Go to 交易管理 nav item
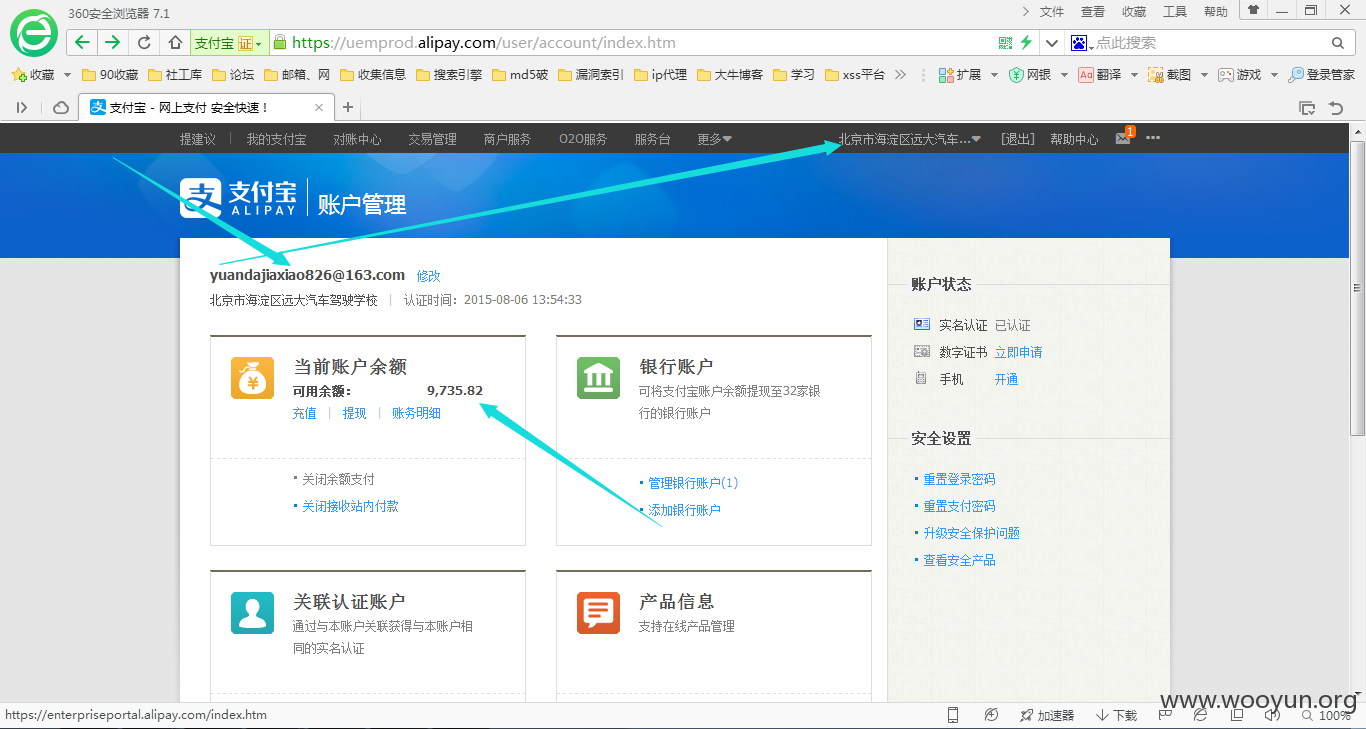Viewport: 1366px width, 729px height. 432,139
